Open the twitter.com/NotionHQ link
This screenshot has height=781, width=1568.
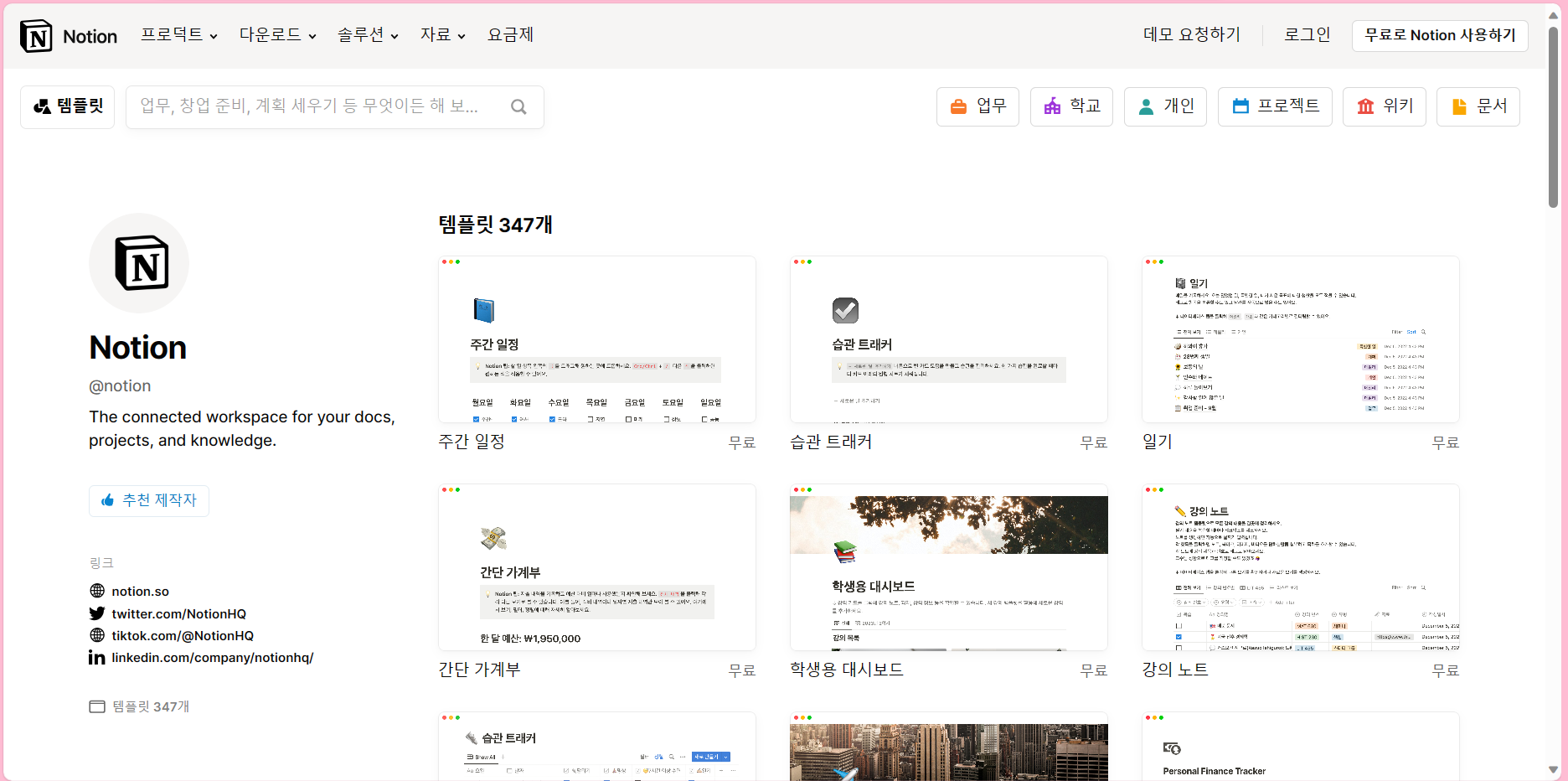tap(179, 613)
